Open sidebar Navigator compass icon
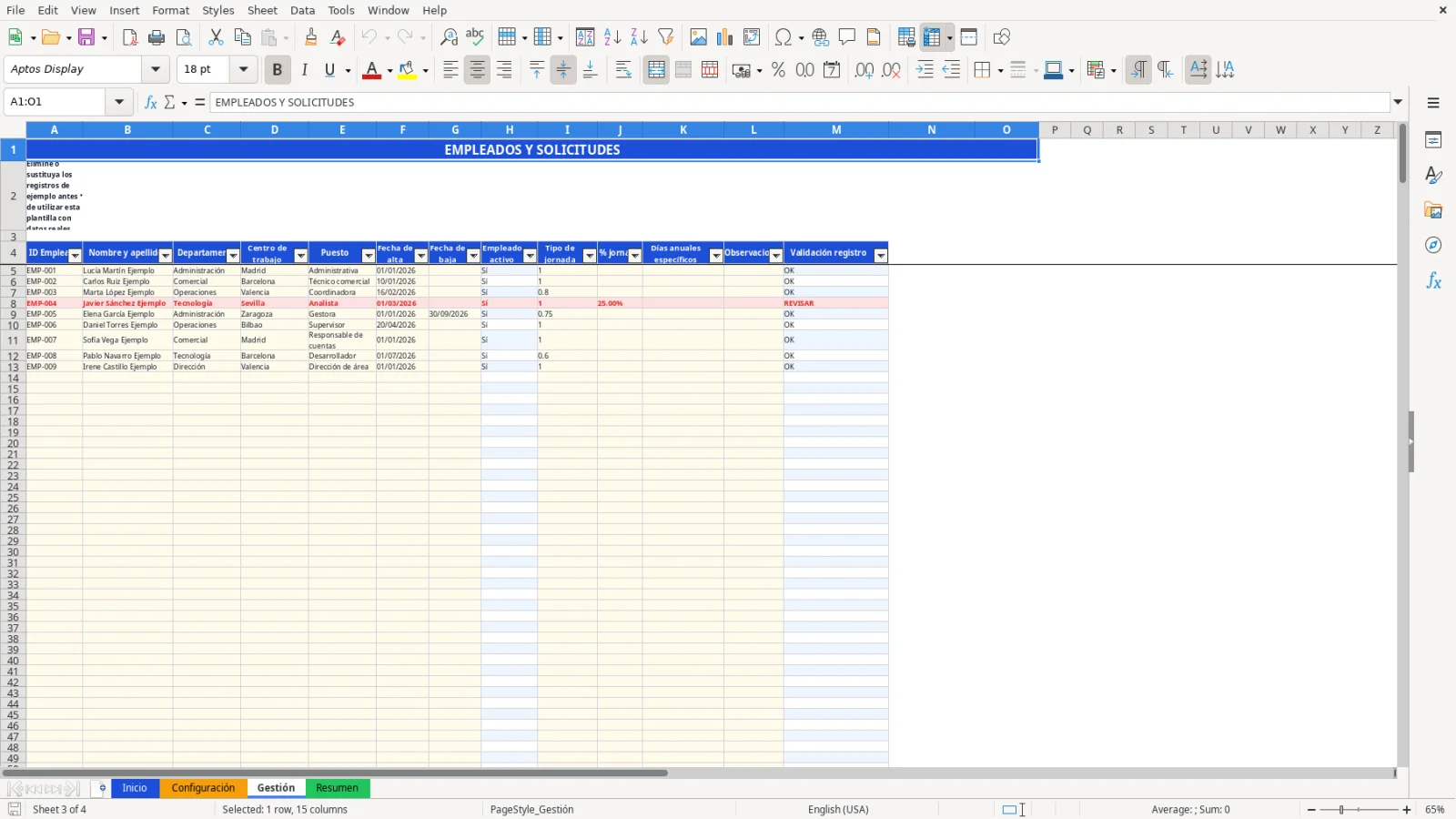1456x819 pixels. pyautogui.click(x=1433, y=246)
